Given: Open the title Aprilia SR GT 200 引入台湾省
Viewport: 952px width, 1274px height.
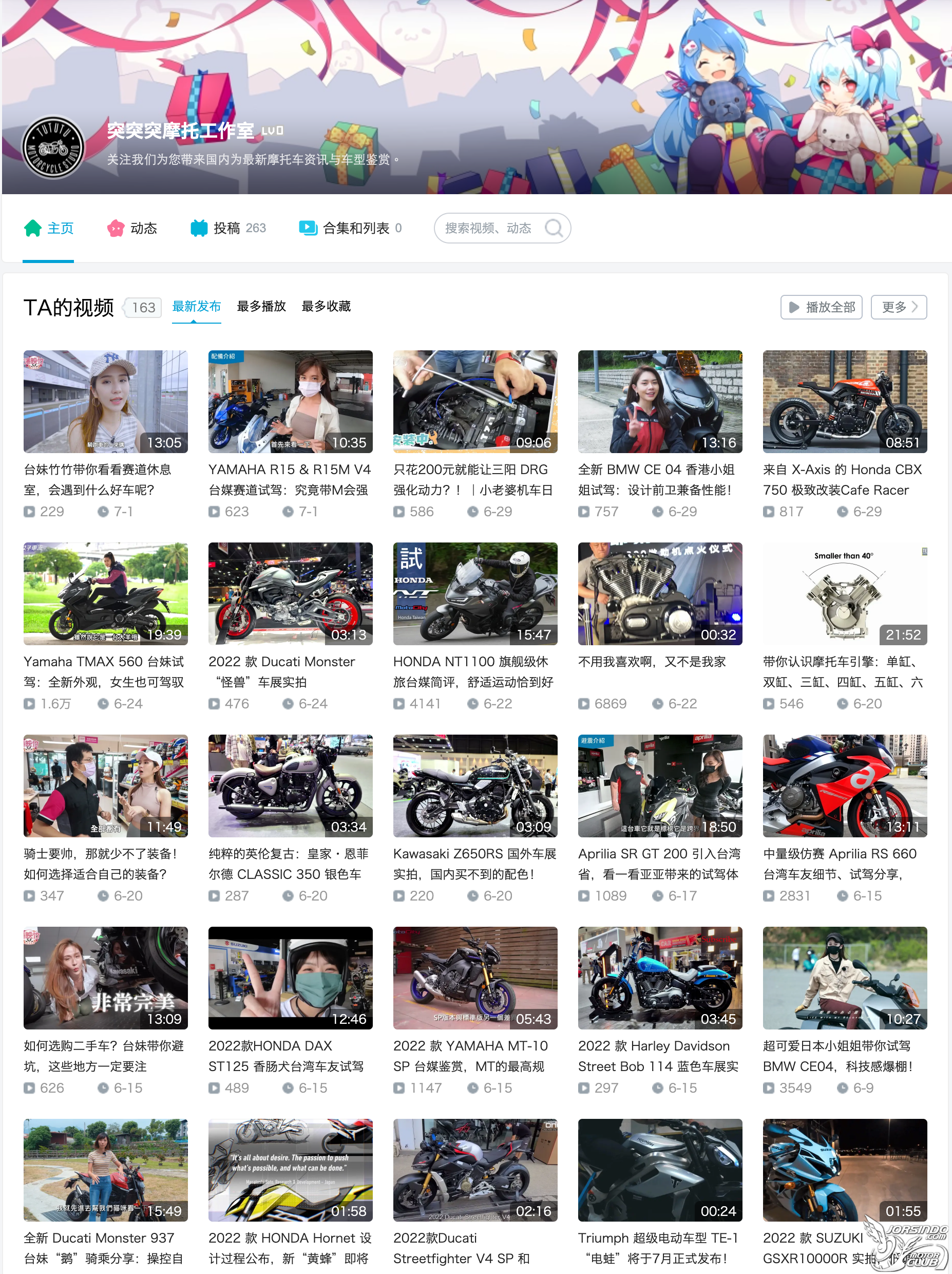Looking at the screenshot, I should (x=660, y=864).
